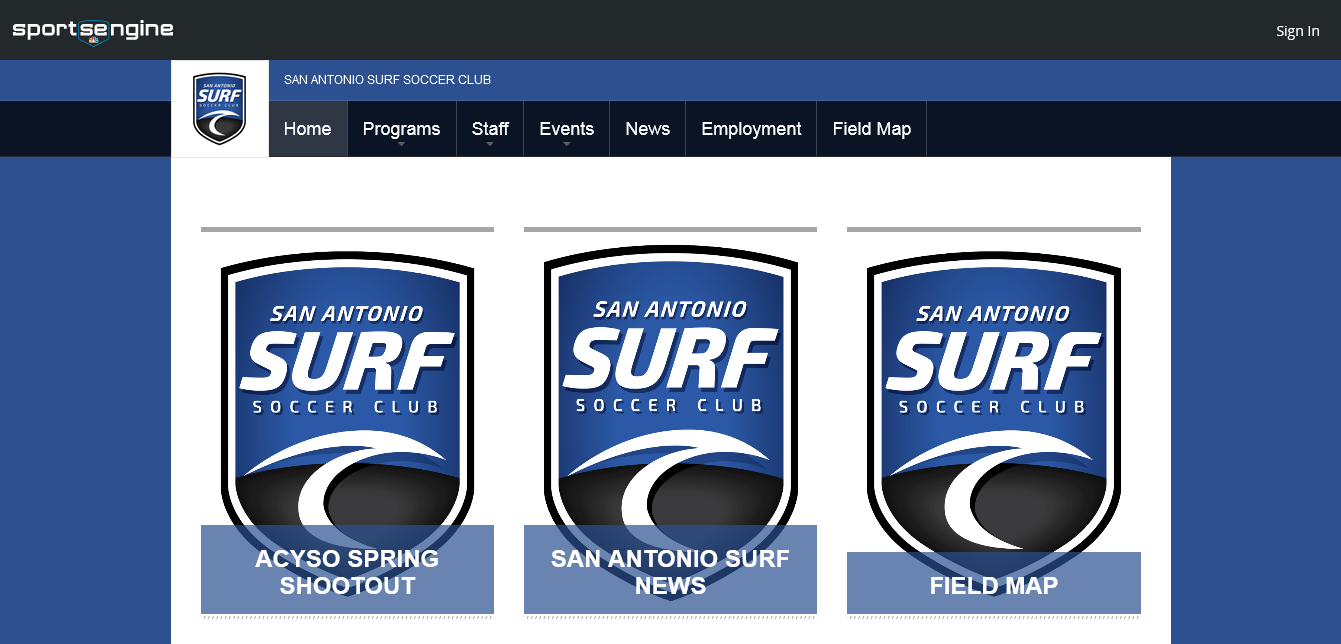The height and width of the screenshot is (644, 1341).
Task: Open the San Antonio Surf News banner
Action: point(670,570)
